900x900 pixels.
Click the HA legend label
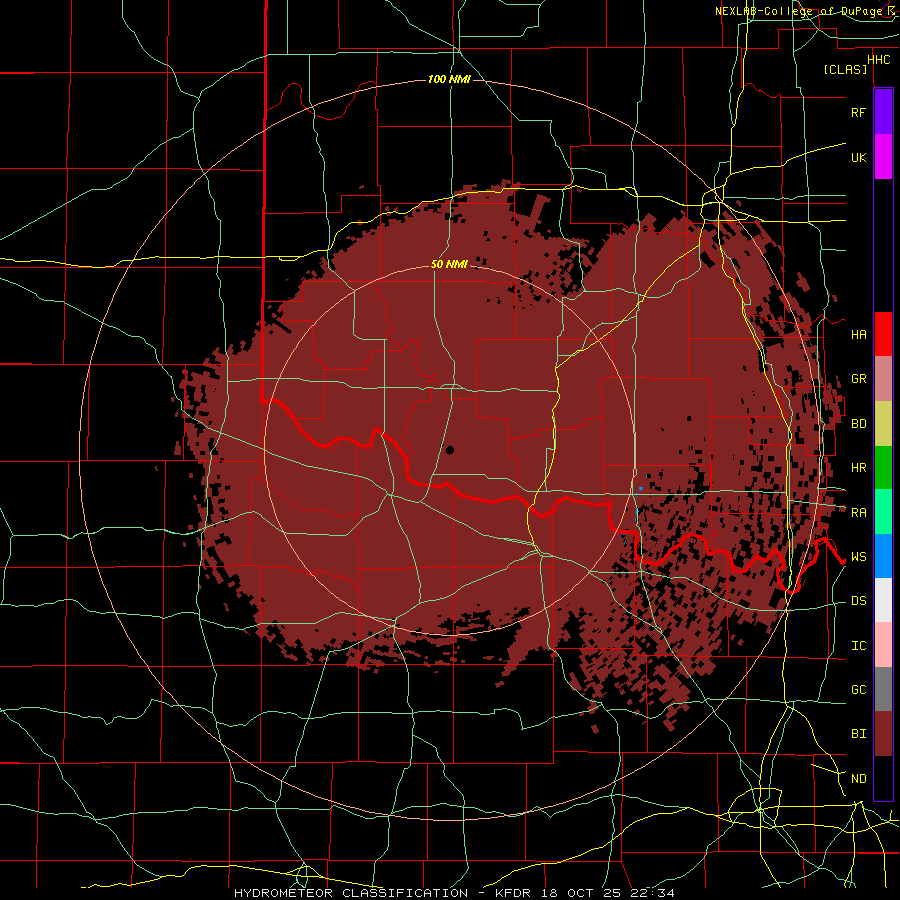tap(858, 334)
